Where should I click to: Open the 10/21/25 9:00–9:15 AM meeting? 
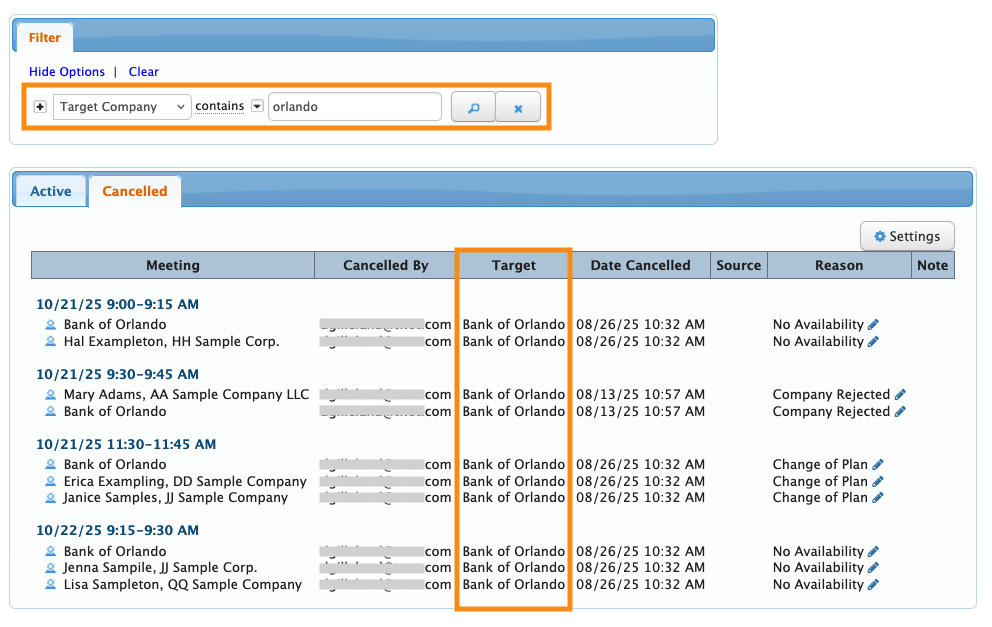point(117,304)
